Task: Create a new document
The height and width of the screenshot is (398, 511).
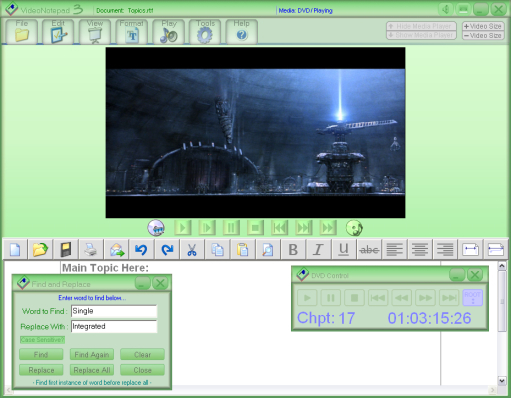Action: pos(15,249)
